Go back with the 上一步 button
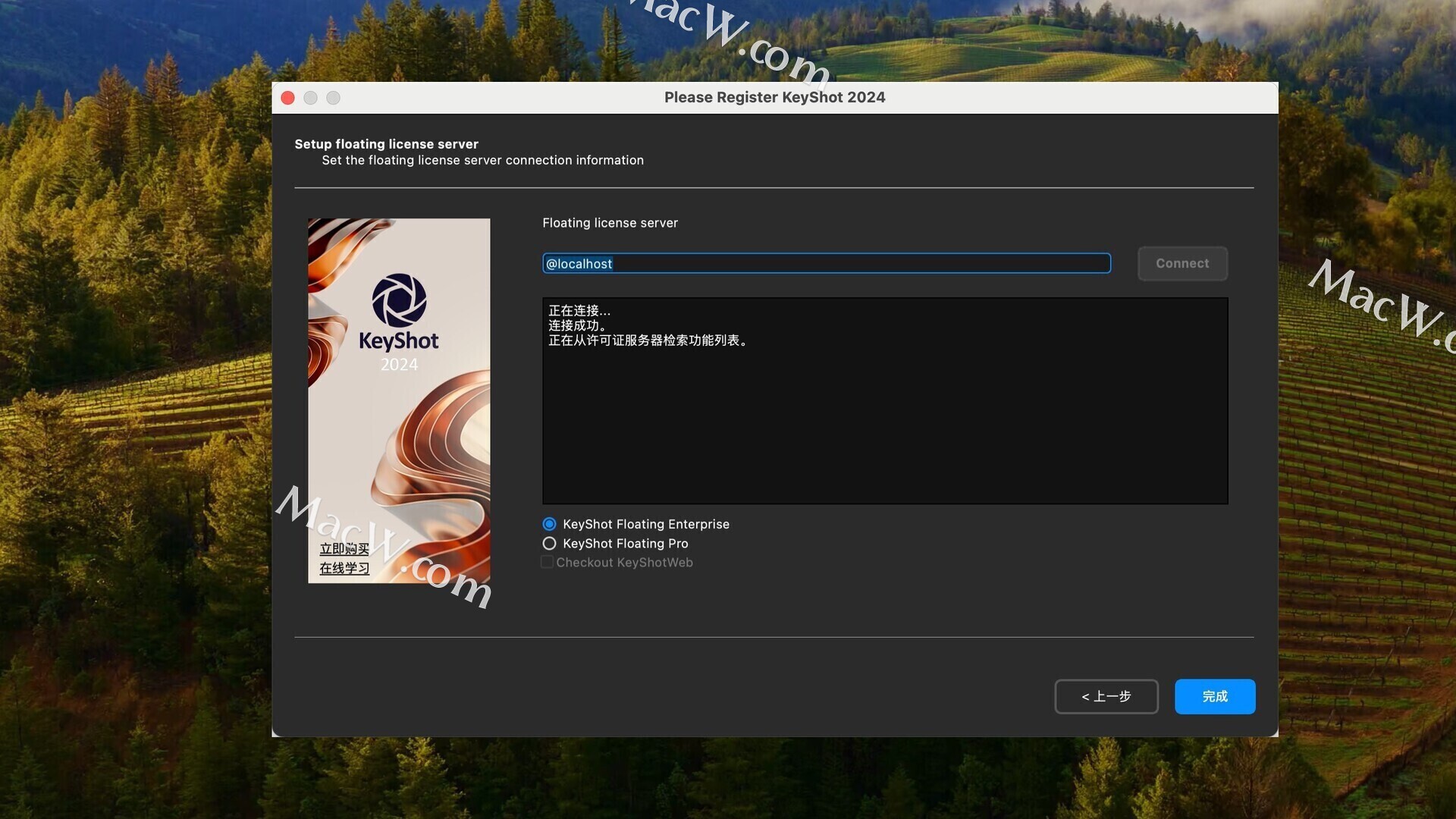The width and height of the screenshot is (1456, 819). [x=1106, y=696]
